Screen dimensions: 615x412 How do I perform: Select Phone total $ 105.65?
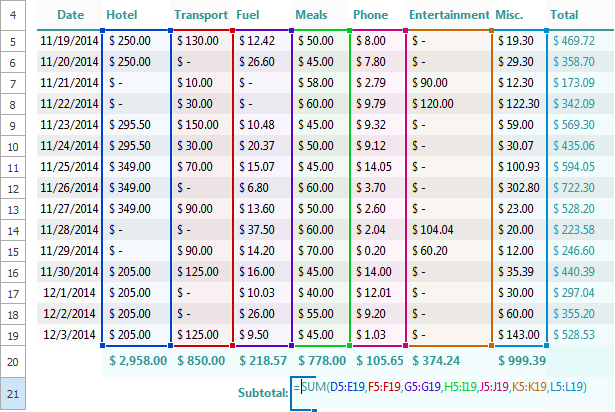(379, 361)
